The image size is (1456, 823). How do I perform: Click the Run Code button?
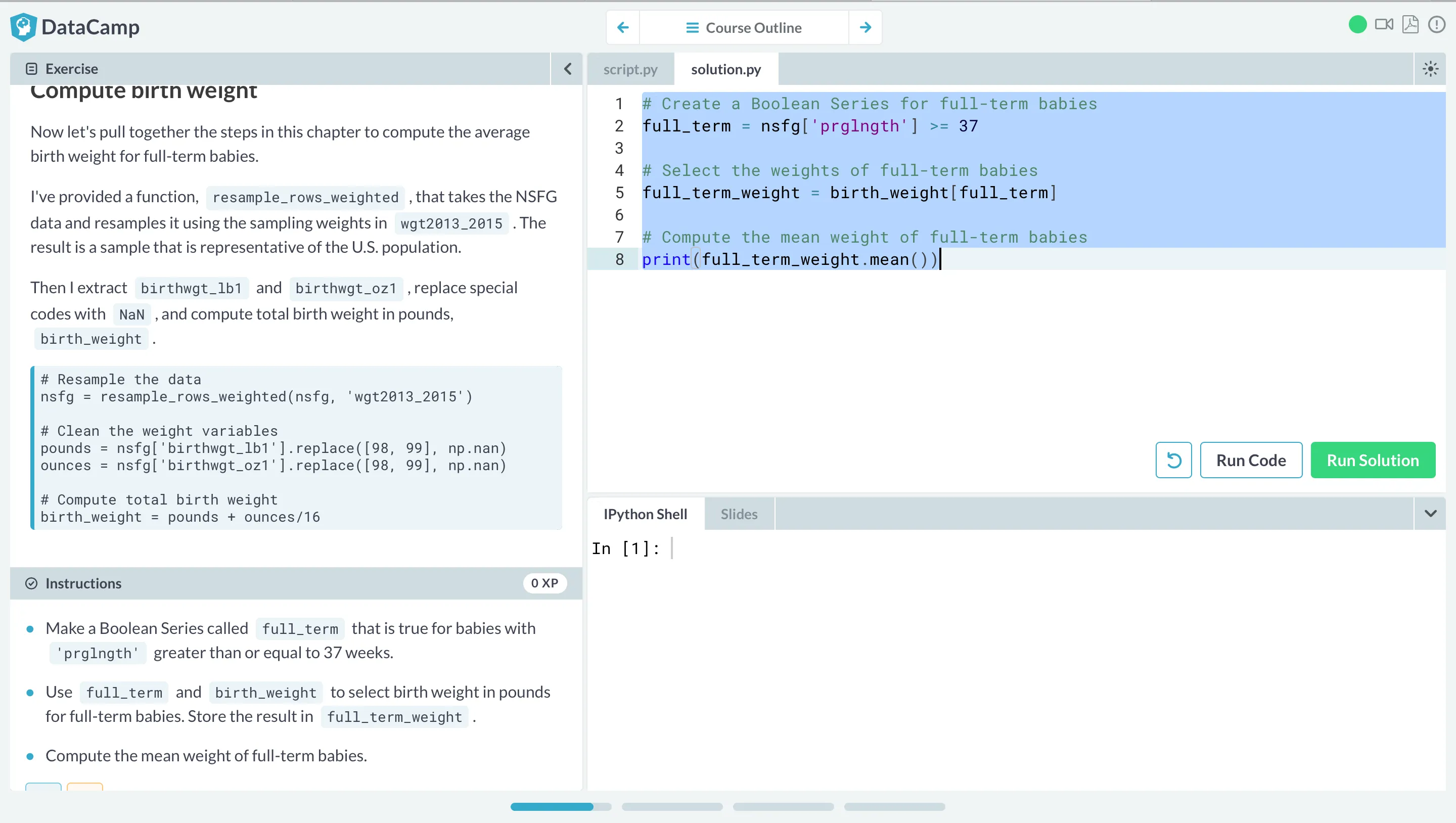(1251, 460)
